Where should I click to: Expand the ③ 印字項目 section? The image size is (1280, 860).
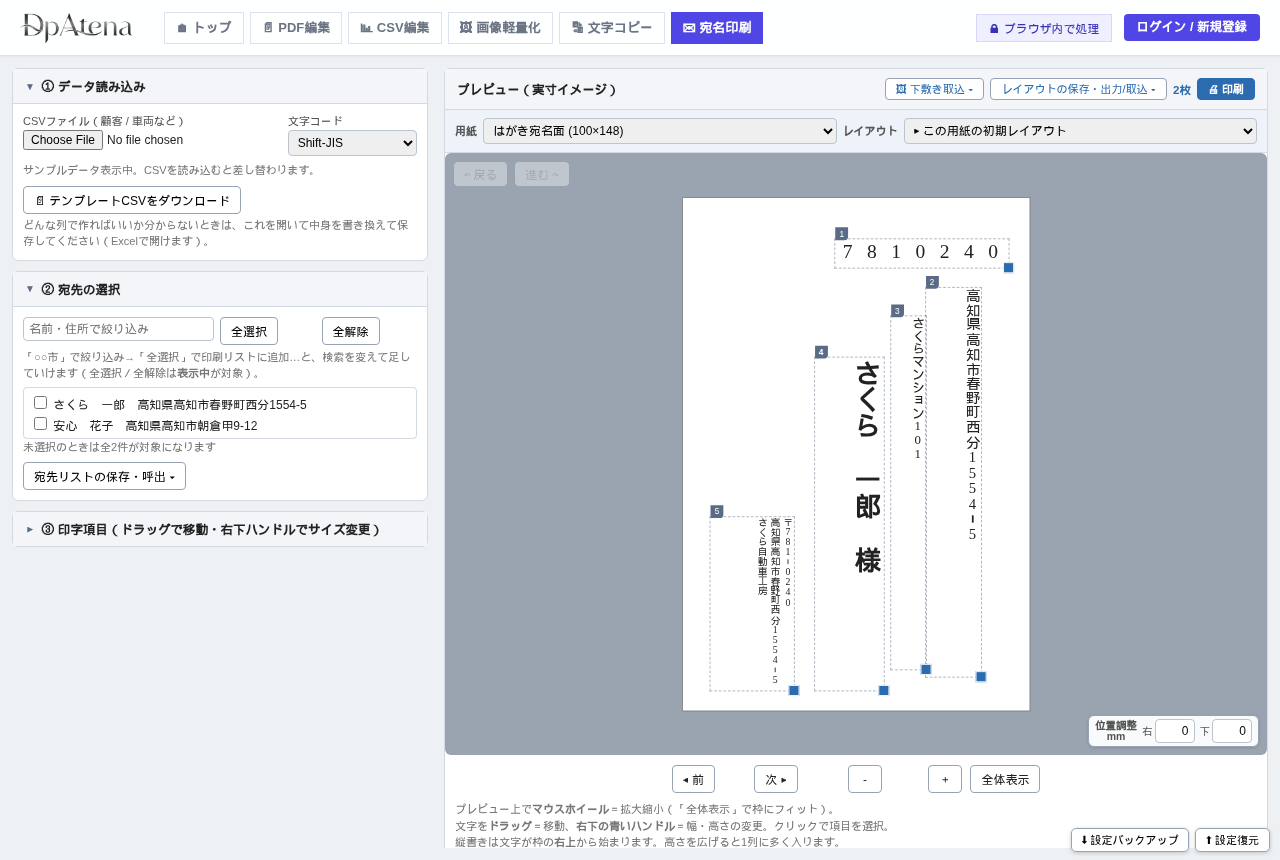coord(220,529)
